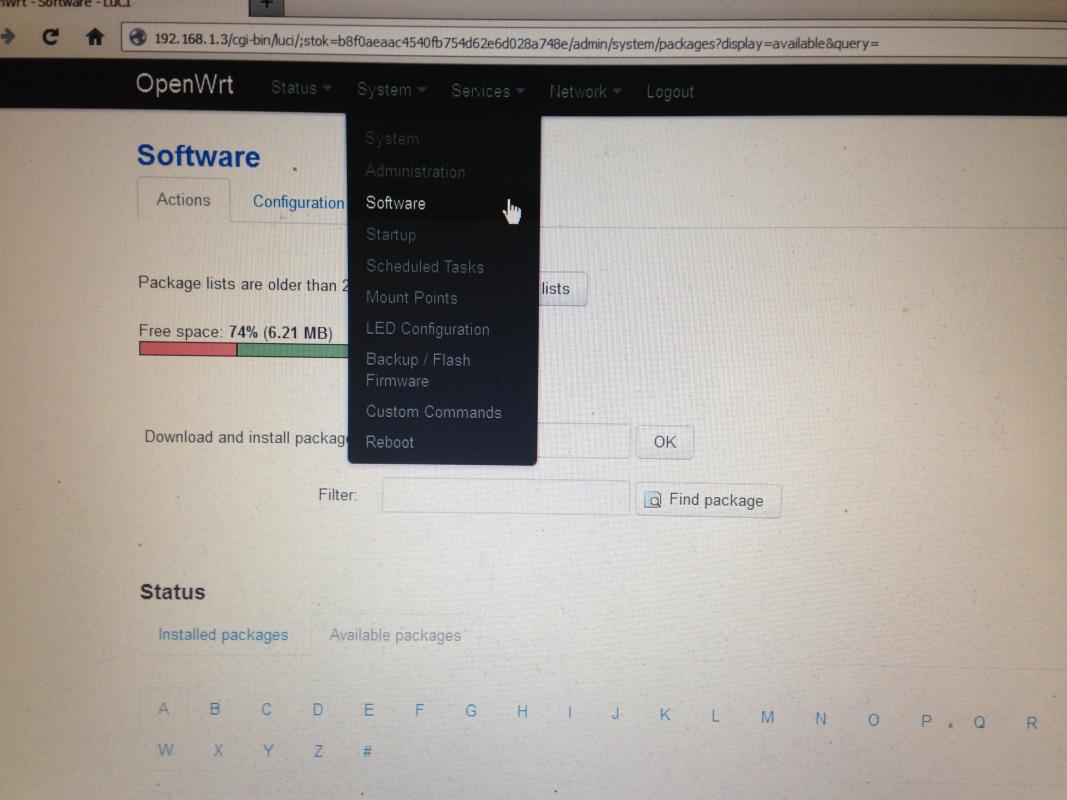
Task: Click the globe site info icon
Action: [x=138, y=37]
